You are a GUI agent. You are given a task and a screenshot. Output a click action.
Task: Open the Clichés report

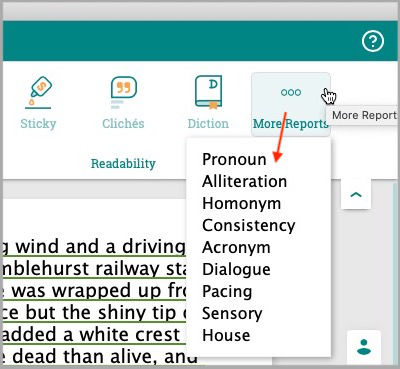coord(123,103)
